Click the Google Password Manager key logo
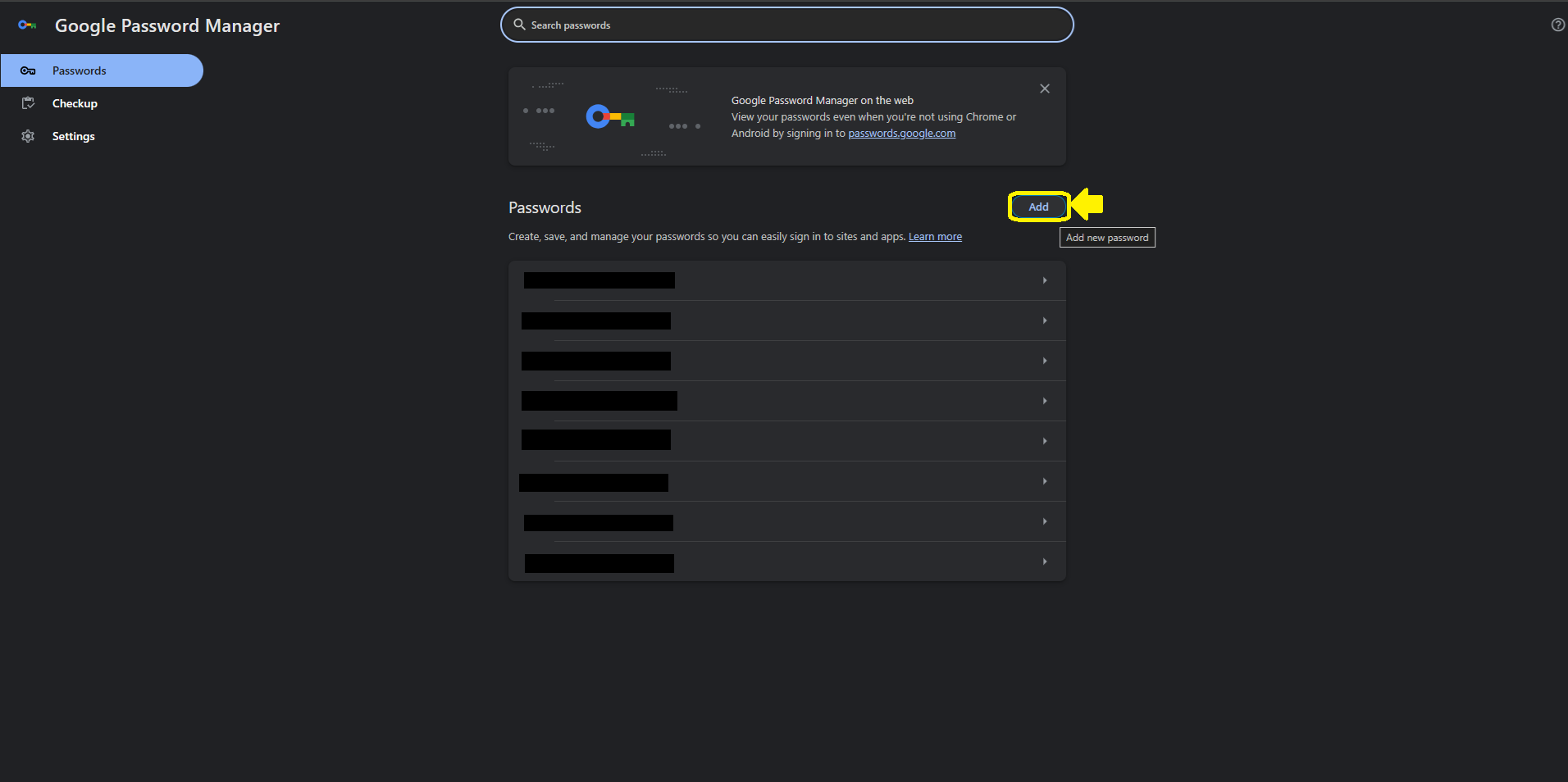Screen dimensions: 1568x782 (x=27, y=25)
